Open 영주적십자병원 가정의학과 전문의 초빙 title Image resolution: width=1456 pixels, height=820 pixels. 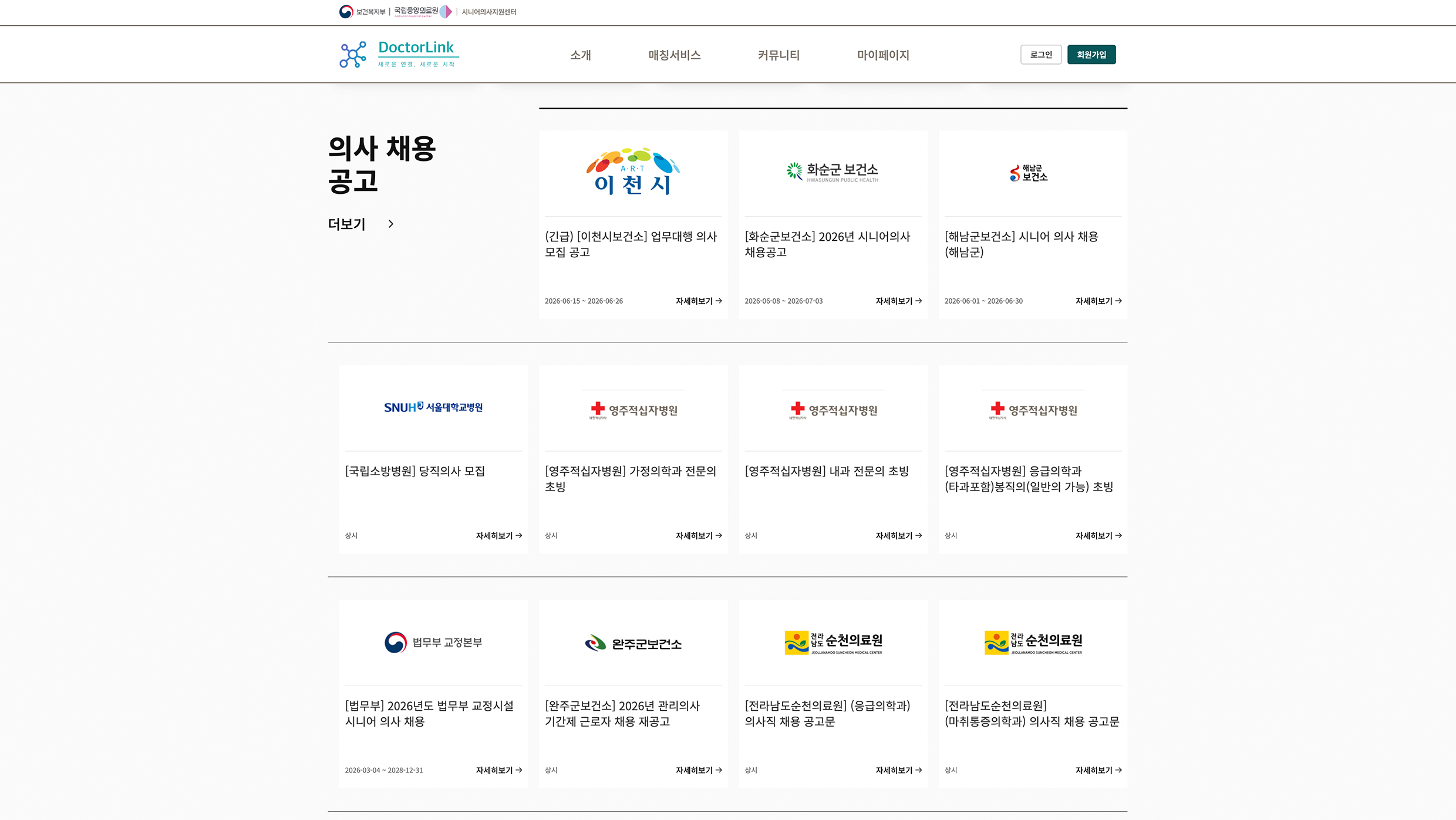click(x=631, y=479)
